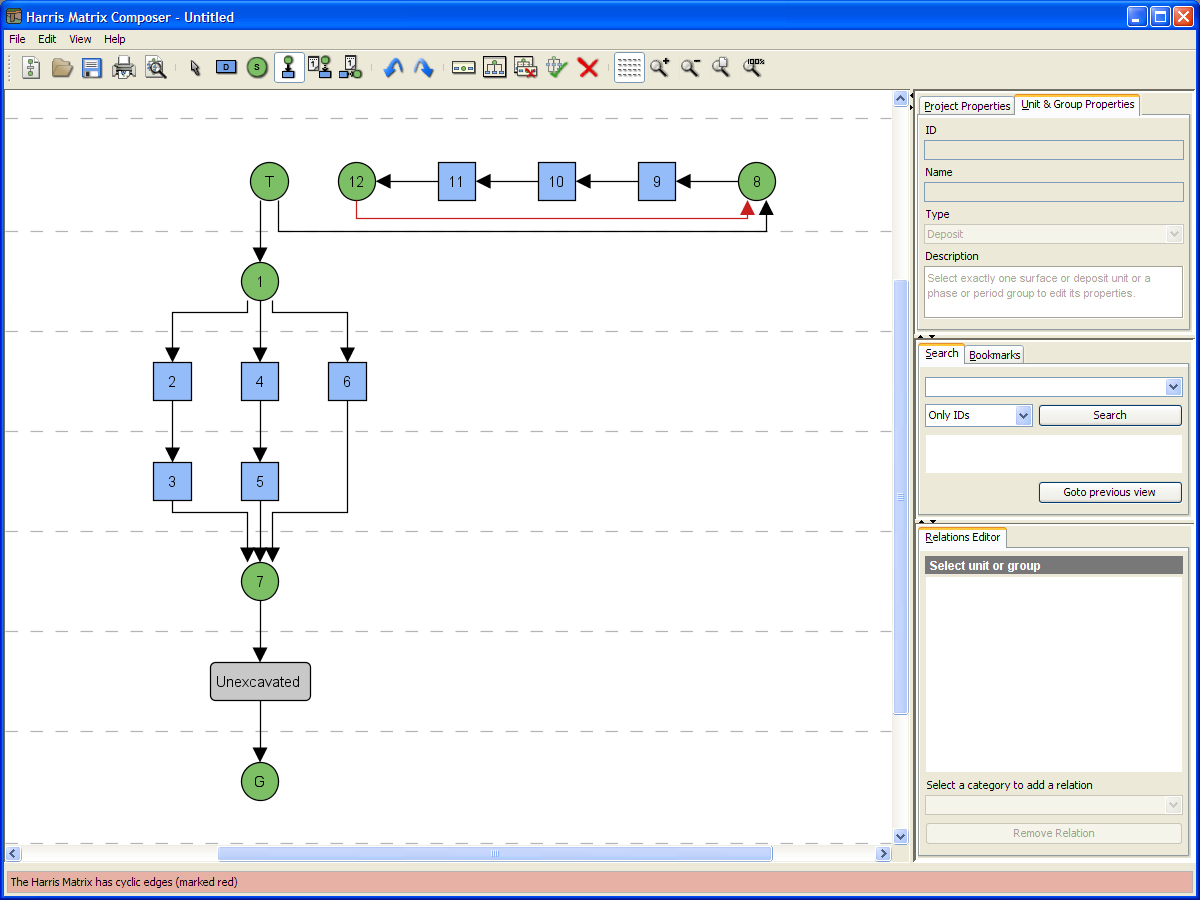The width and height of the screenshot is (1200, 900).
Task: Click the vertical scrollbar down arrow
Action: tap(900, 836)
